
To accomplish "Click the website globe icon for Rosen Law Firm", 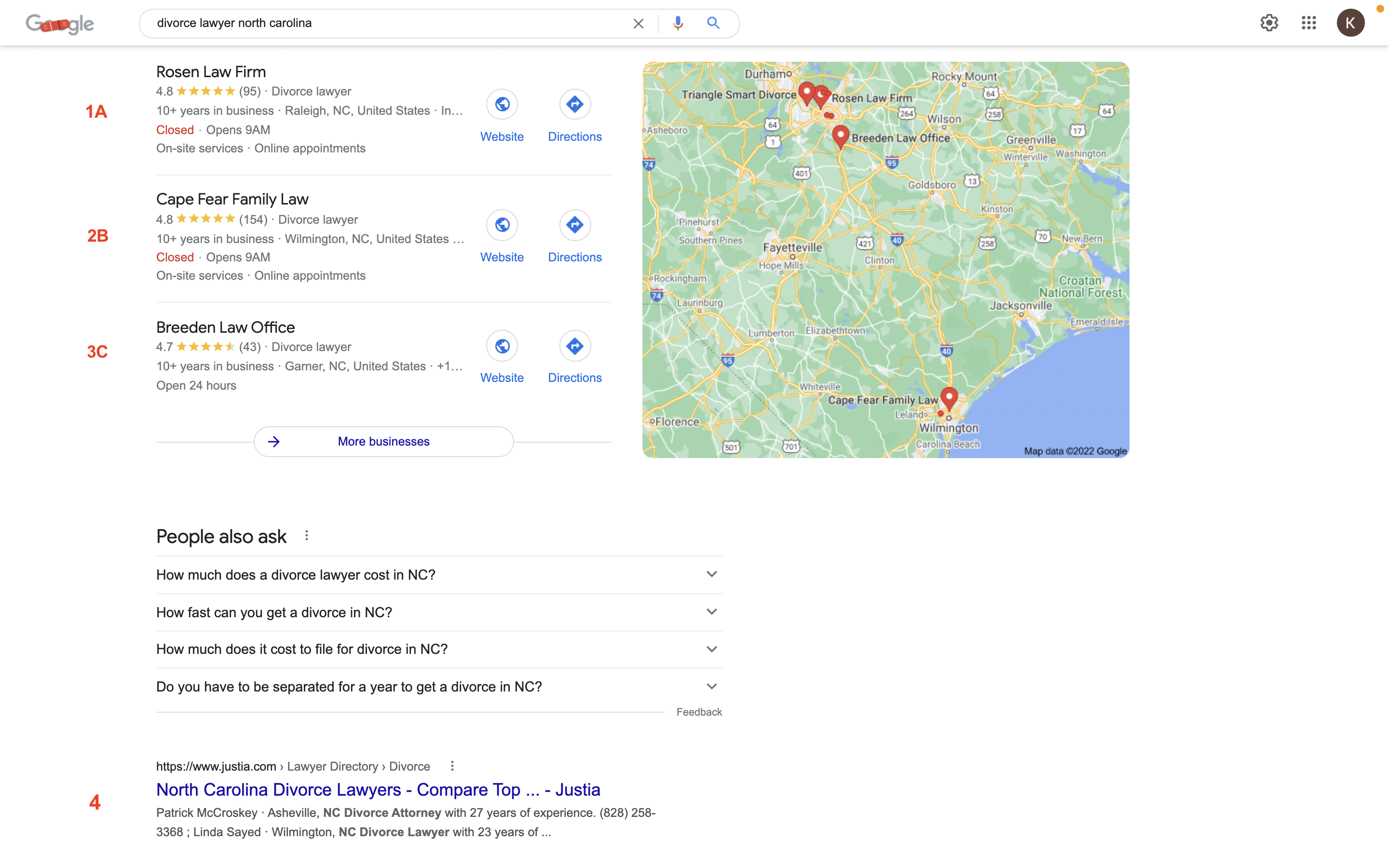I will pos(502,105).
